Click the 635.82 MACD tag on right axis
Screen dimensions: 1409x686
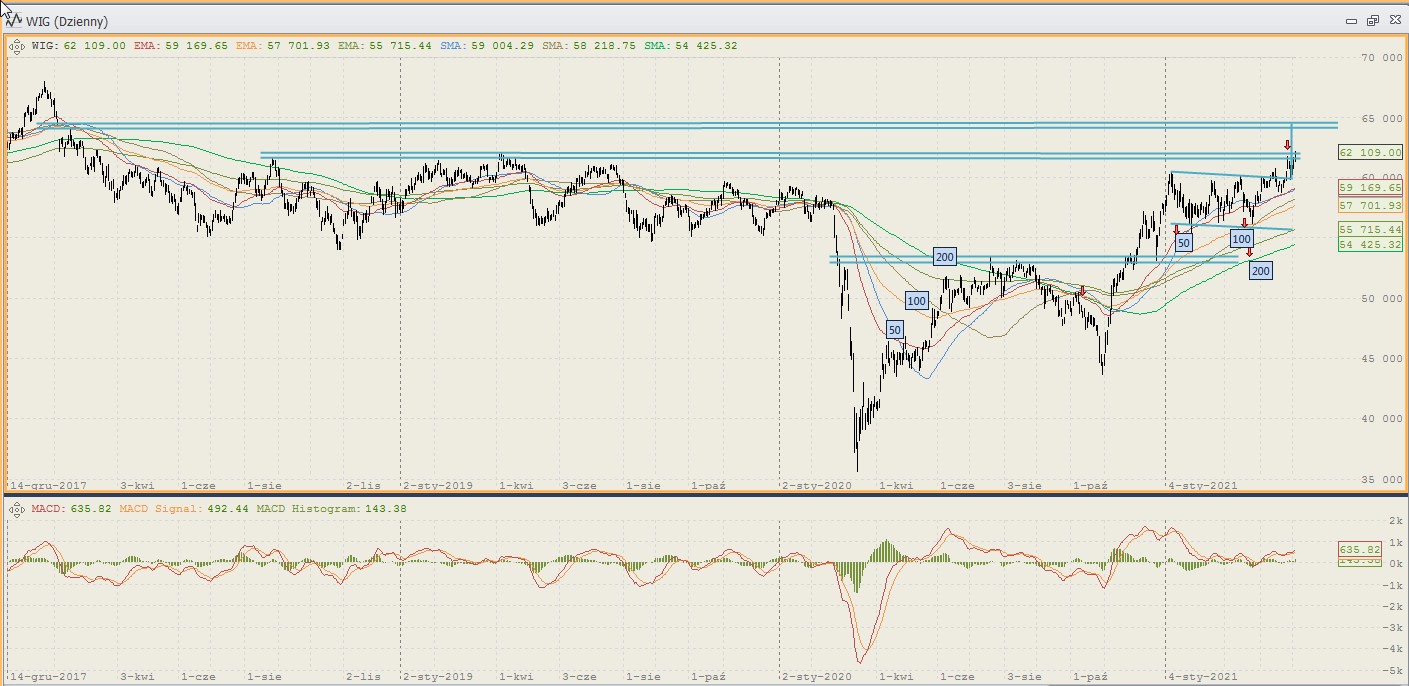point(1359,549)
